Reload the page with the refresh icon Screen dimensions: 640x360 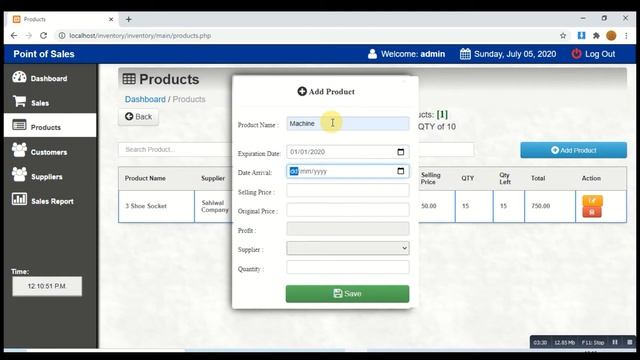(43, 36)
